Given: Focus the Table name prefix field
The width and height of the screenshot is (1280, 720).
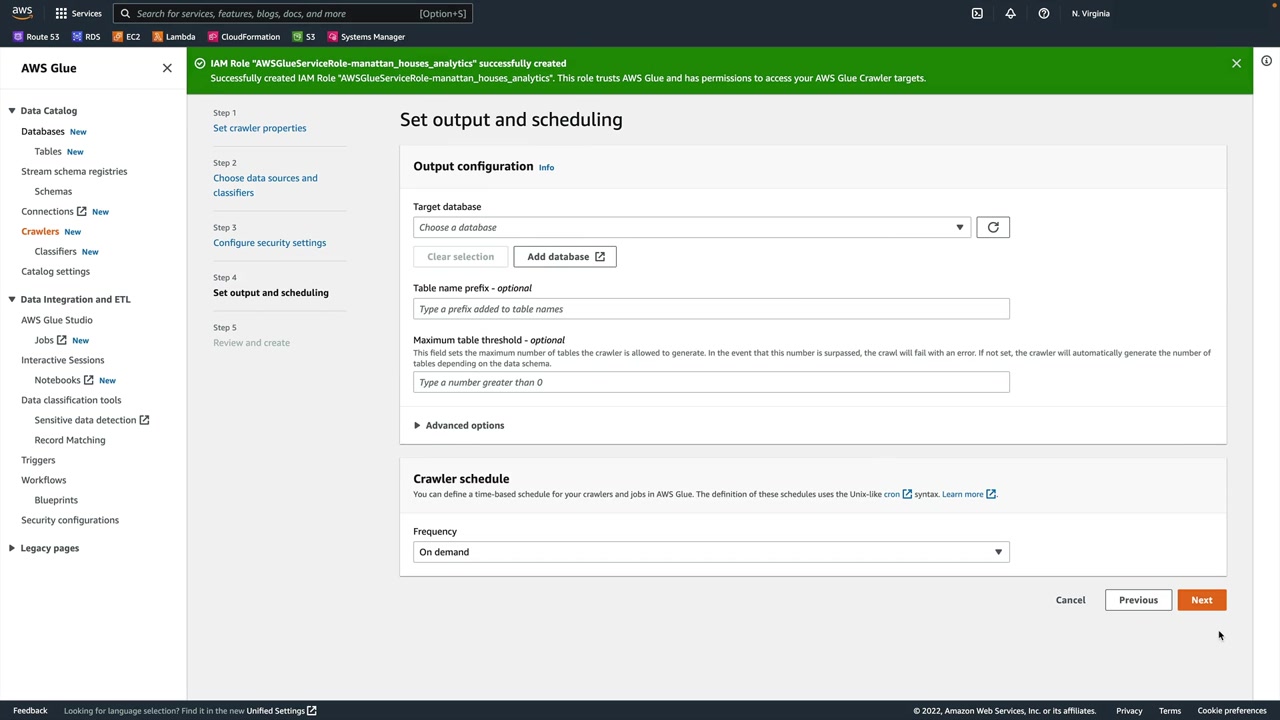Looking at the screenshot, I should [711, 309].
